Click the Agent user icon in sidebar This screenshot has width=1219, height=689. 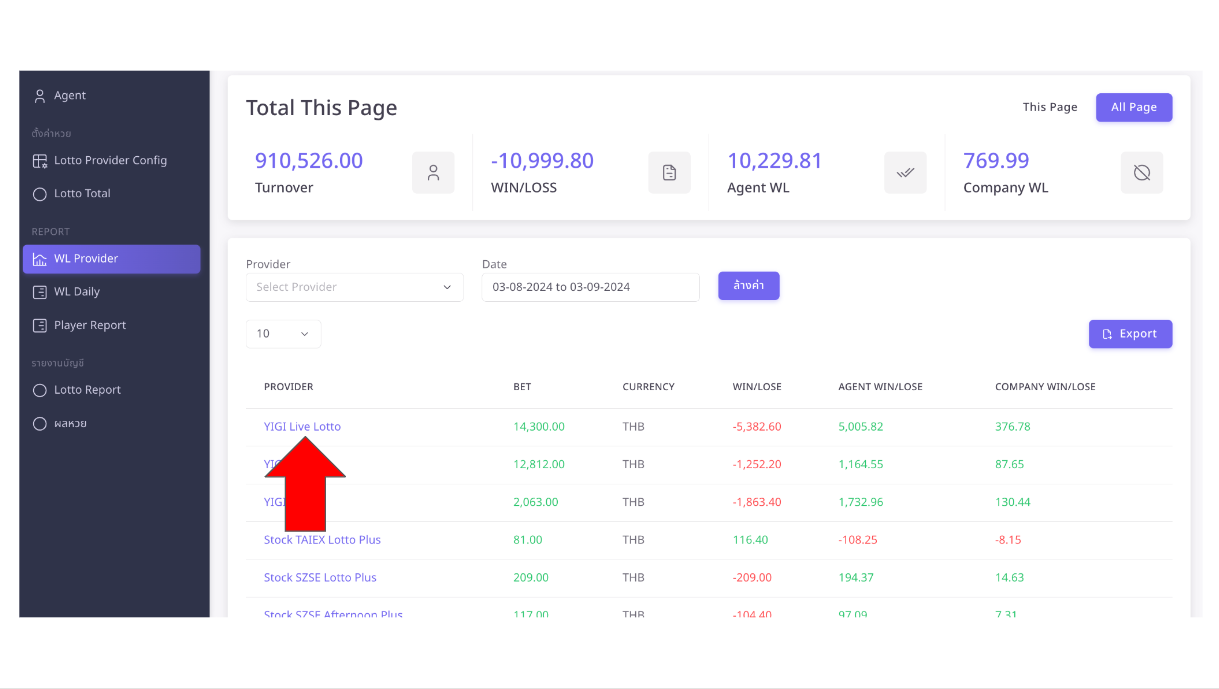[40, 96]
